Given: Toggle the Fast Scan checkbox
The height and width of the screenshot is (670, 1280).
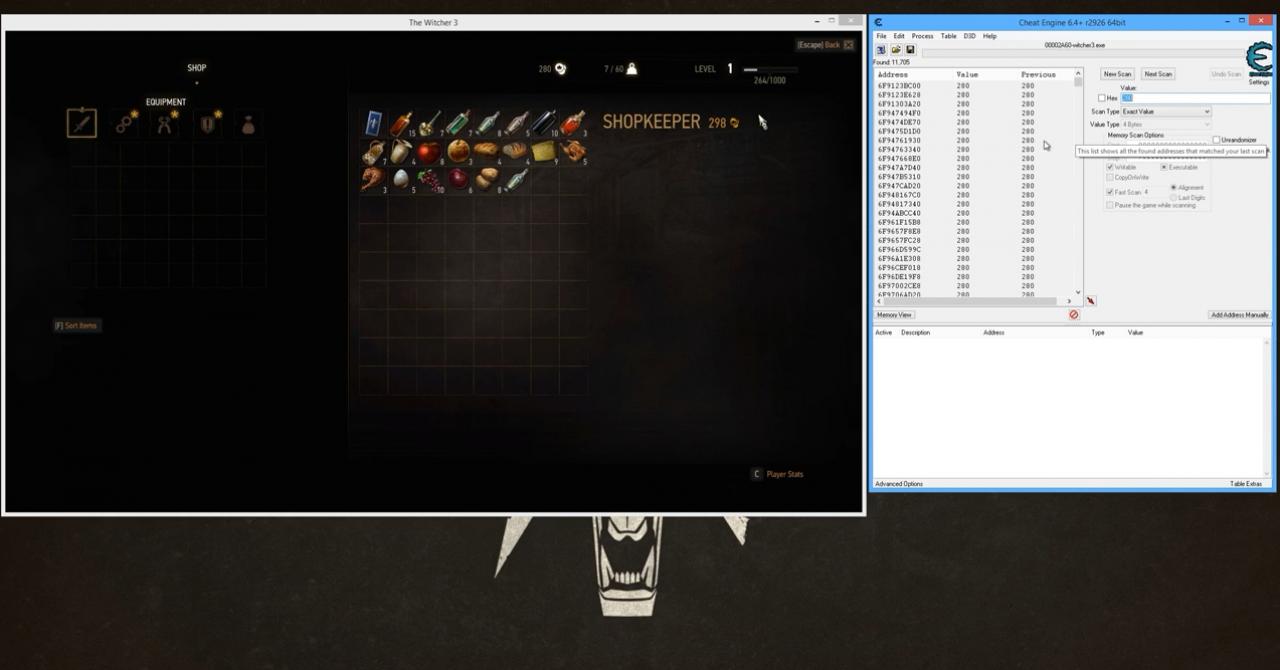Looking at the screenshot, I should 1110,192.
